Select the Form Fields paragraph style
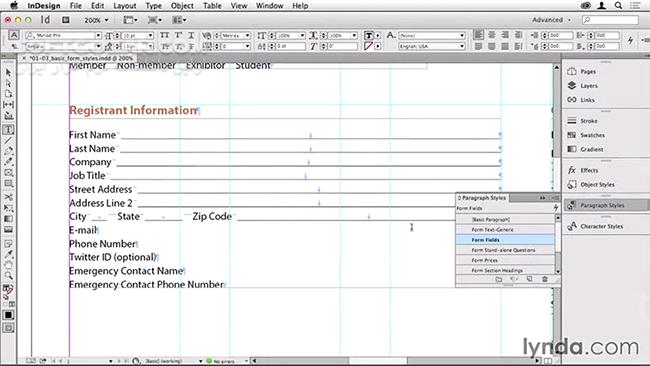The width and height of the screenshot is (650, 366). pos(505,240)
